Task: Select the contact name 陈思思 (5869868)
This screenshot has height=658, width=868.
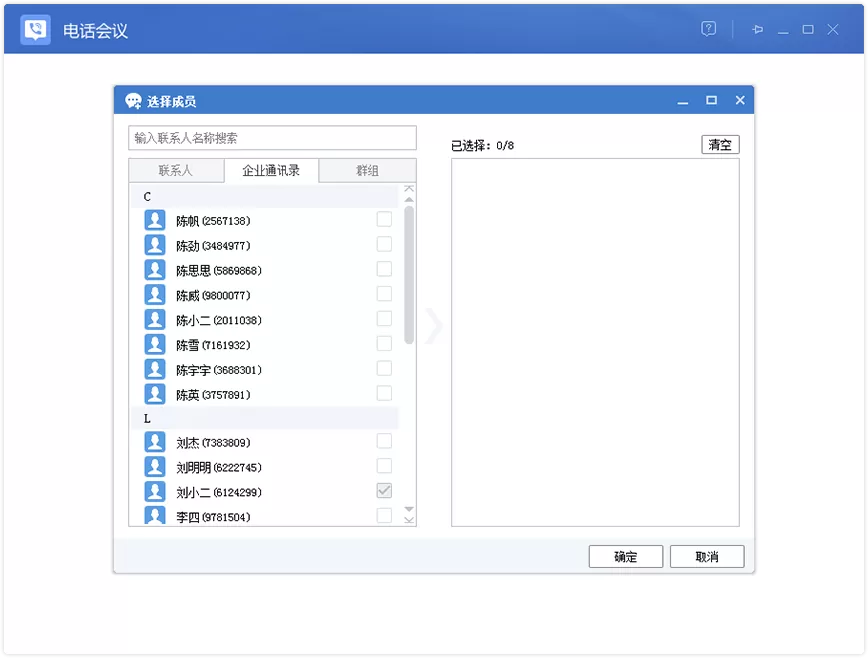Action: point(219,271)
